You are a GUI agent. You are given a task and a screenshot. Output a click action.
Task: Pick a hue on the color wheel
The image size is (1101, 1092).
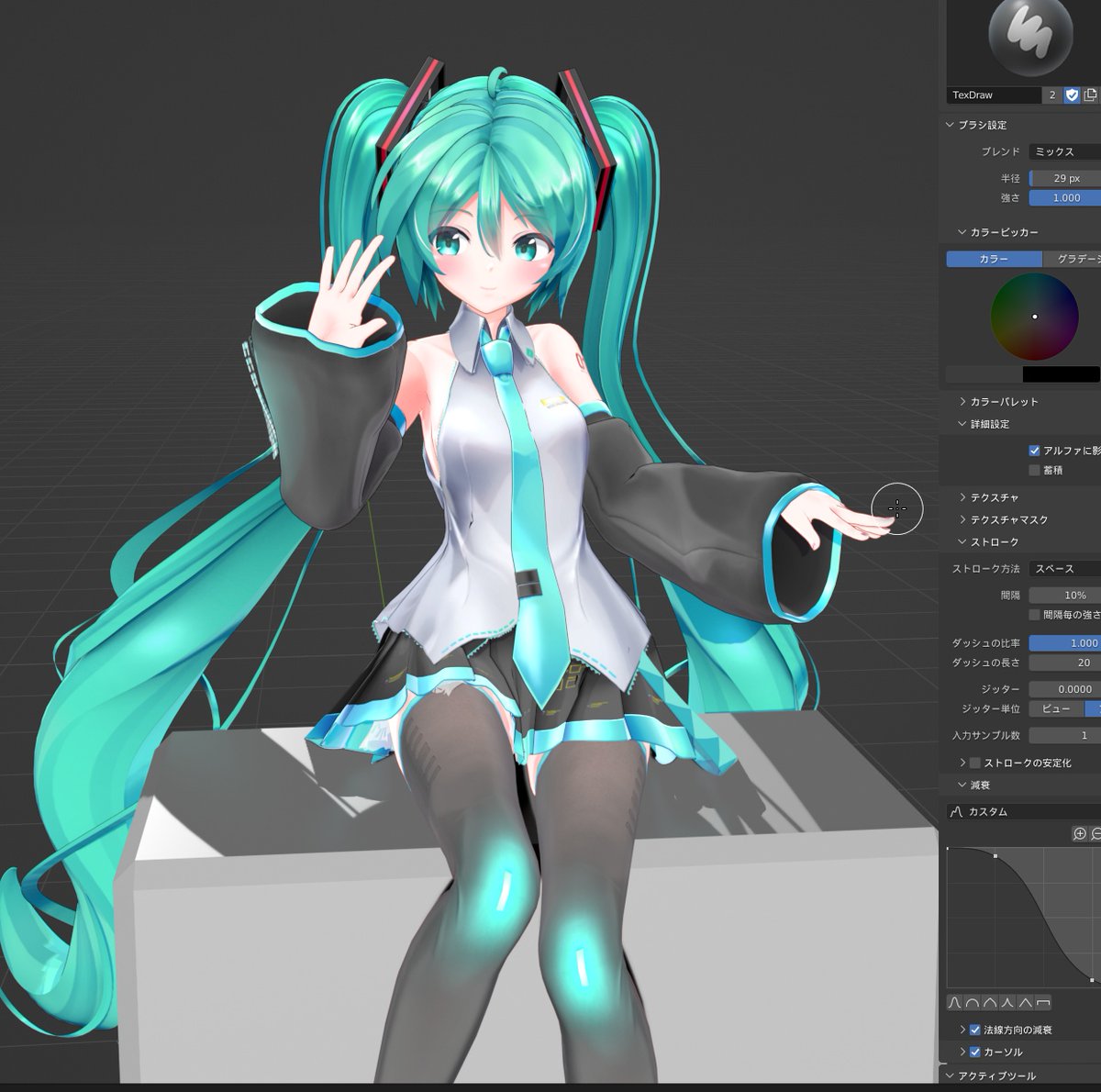click(x=1034, y=317)
